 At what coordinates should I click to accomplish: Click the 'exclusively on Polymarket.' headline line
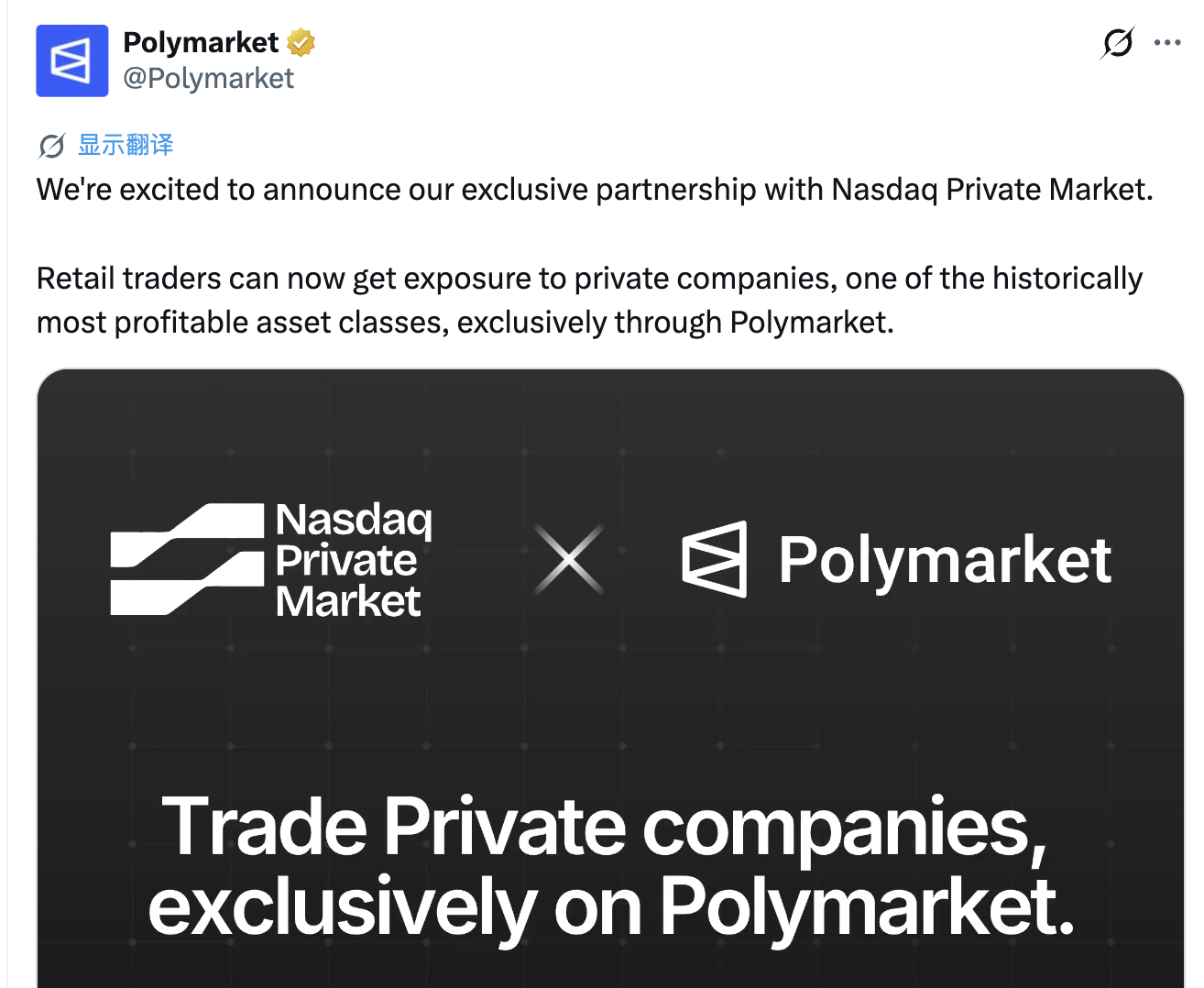pos(611,907)
